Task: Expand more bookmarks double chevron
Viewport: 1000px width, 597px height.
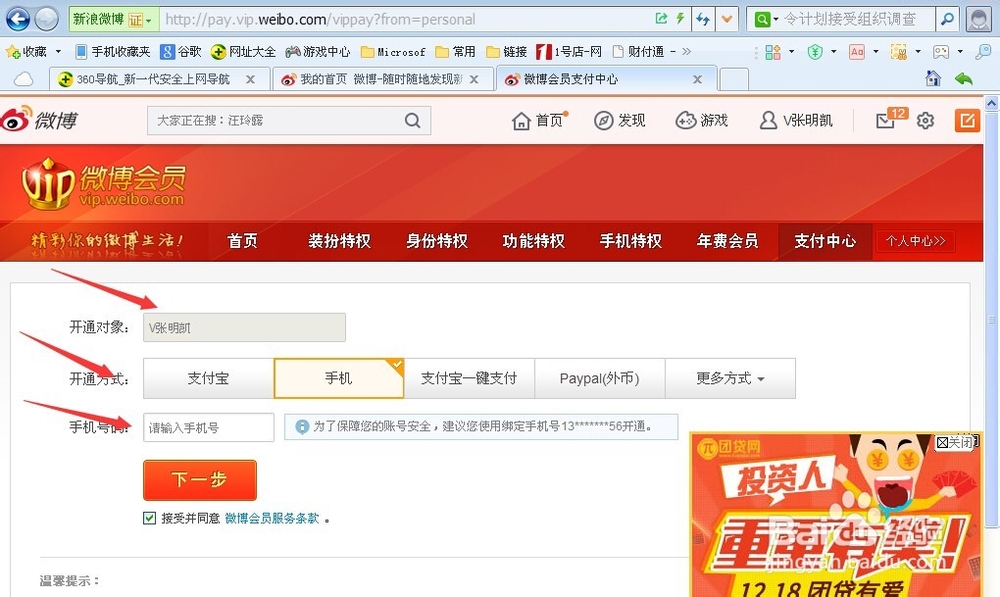Action: click(686, 52)
